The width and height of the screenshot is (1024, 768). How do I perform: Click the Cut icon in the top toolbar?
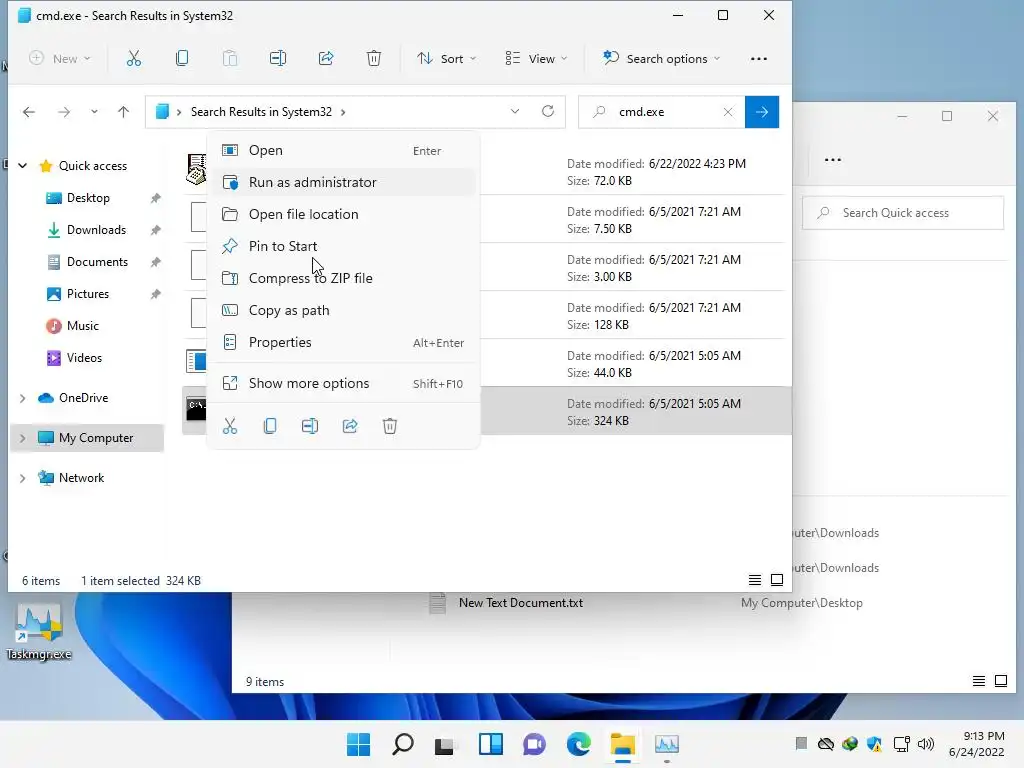133,59
